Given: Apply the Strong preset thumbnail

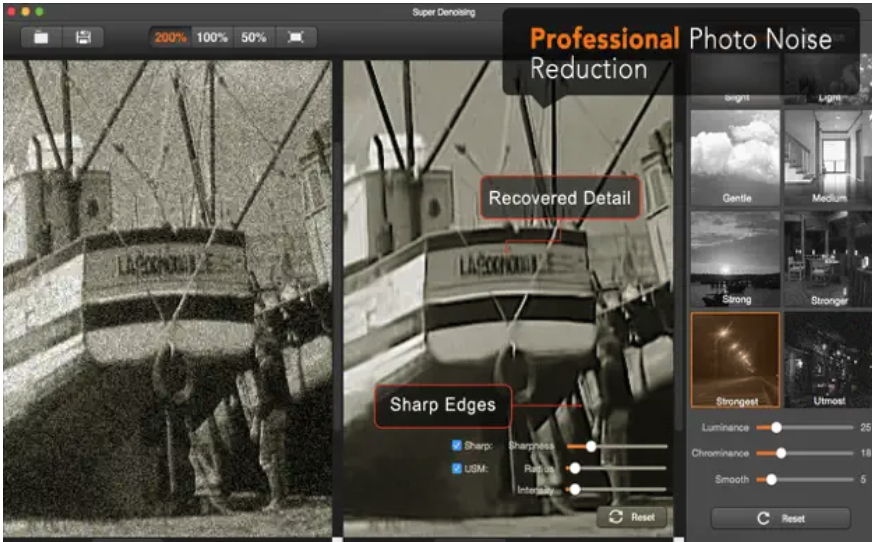Looking at the screenshot, I should (x=735, y=258).
